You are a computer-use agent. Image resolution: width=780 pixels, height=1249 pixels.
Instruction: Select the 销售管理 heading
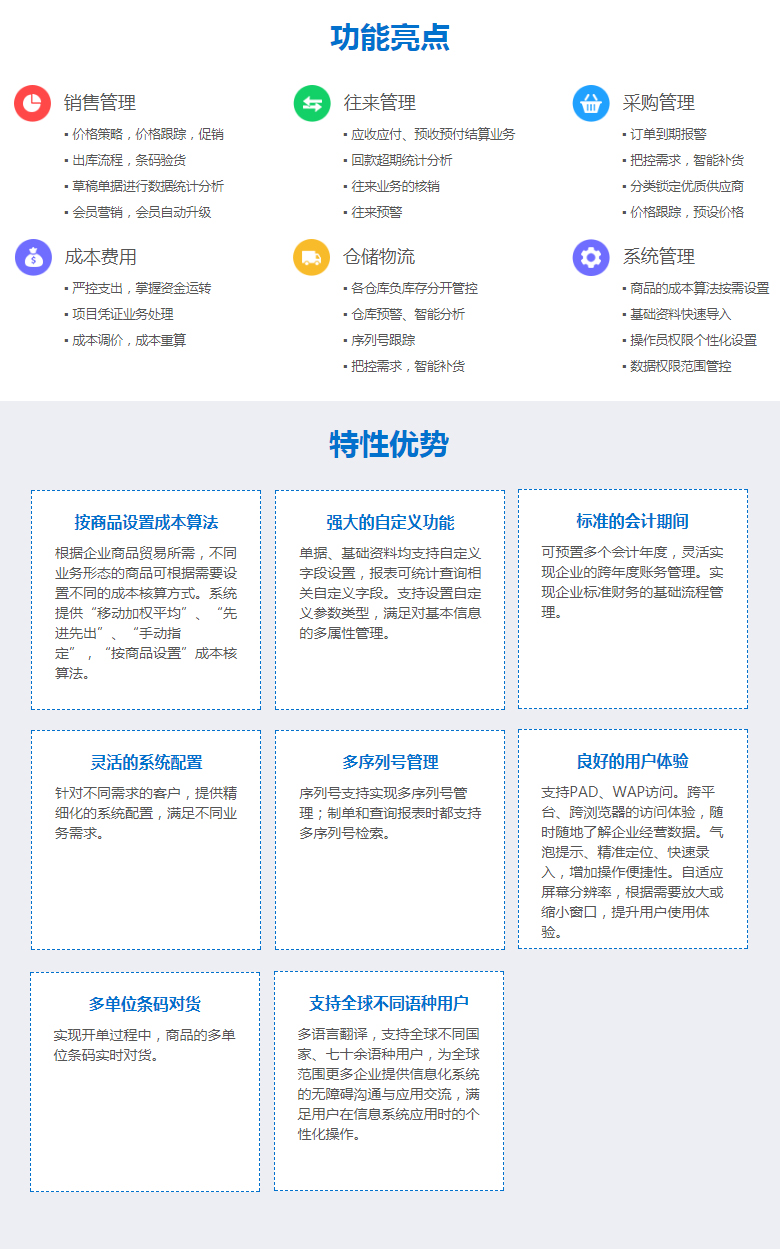(100, 103)
